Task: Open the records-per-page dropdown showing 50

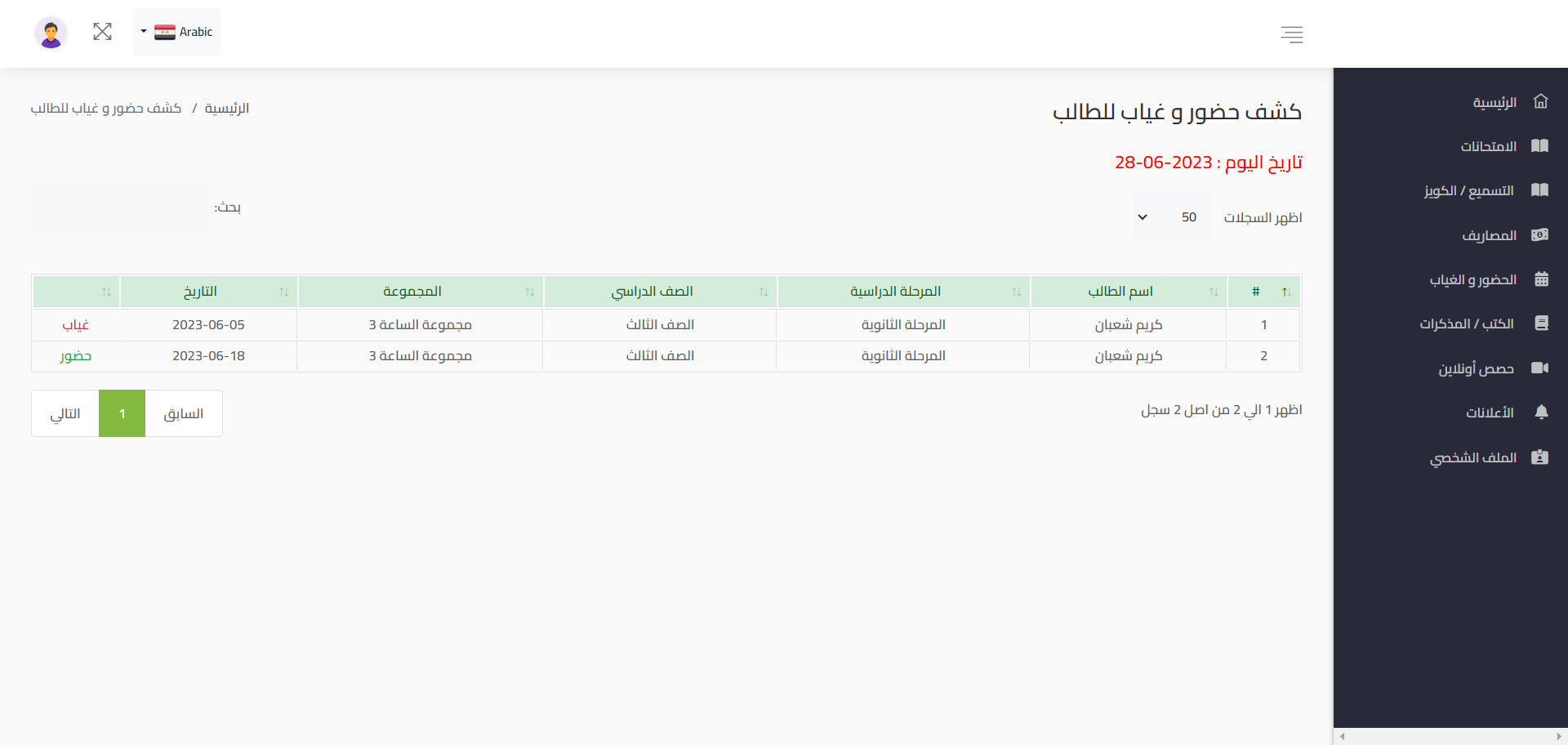Action: [1172, 216]
